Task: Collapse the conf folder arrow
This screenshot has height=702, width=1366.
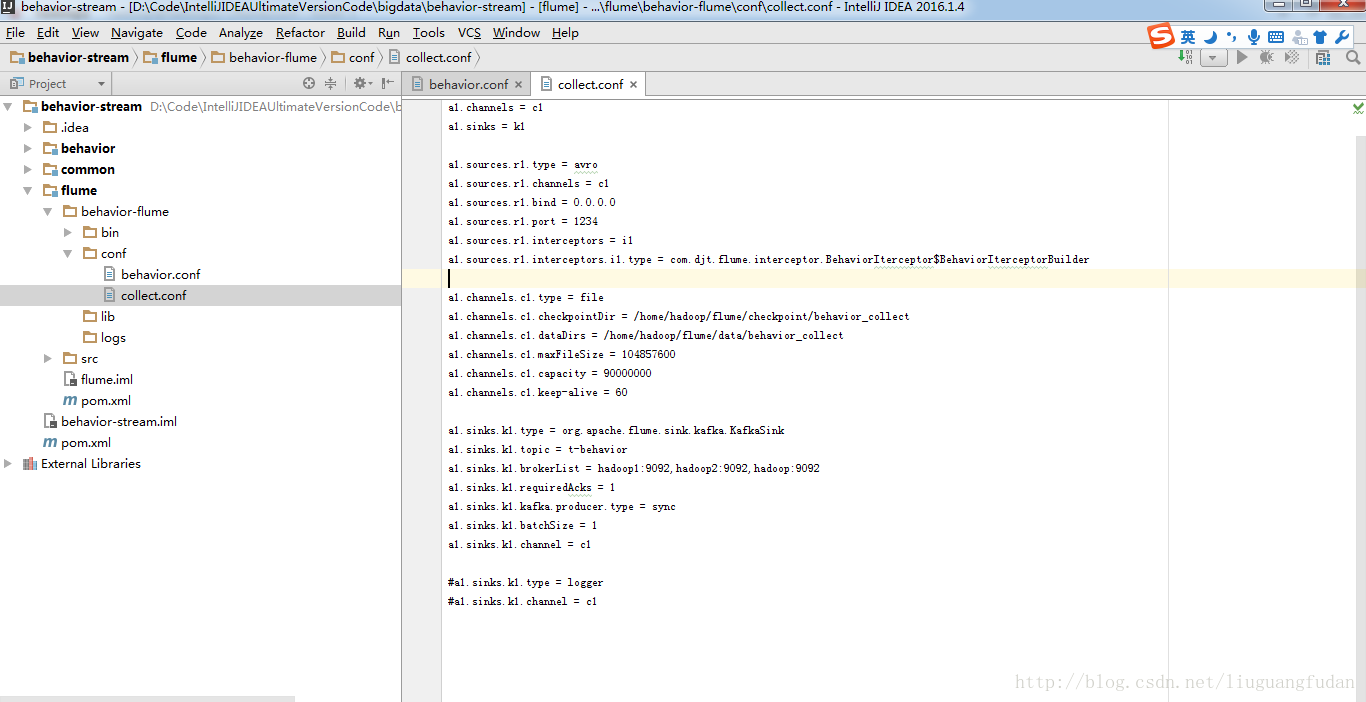Action: (x=68, y=253)
